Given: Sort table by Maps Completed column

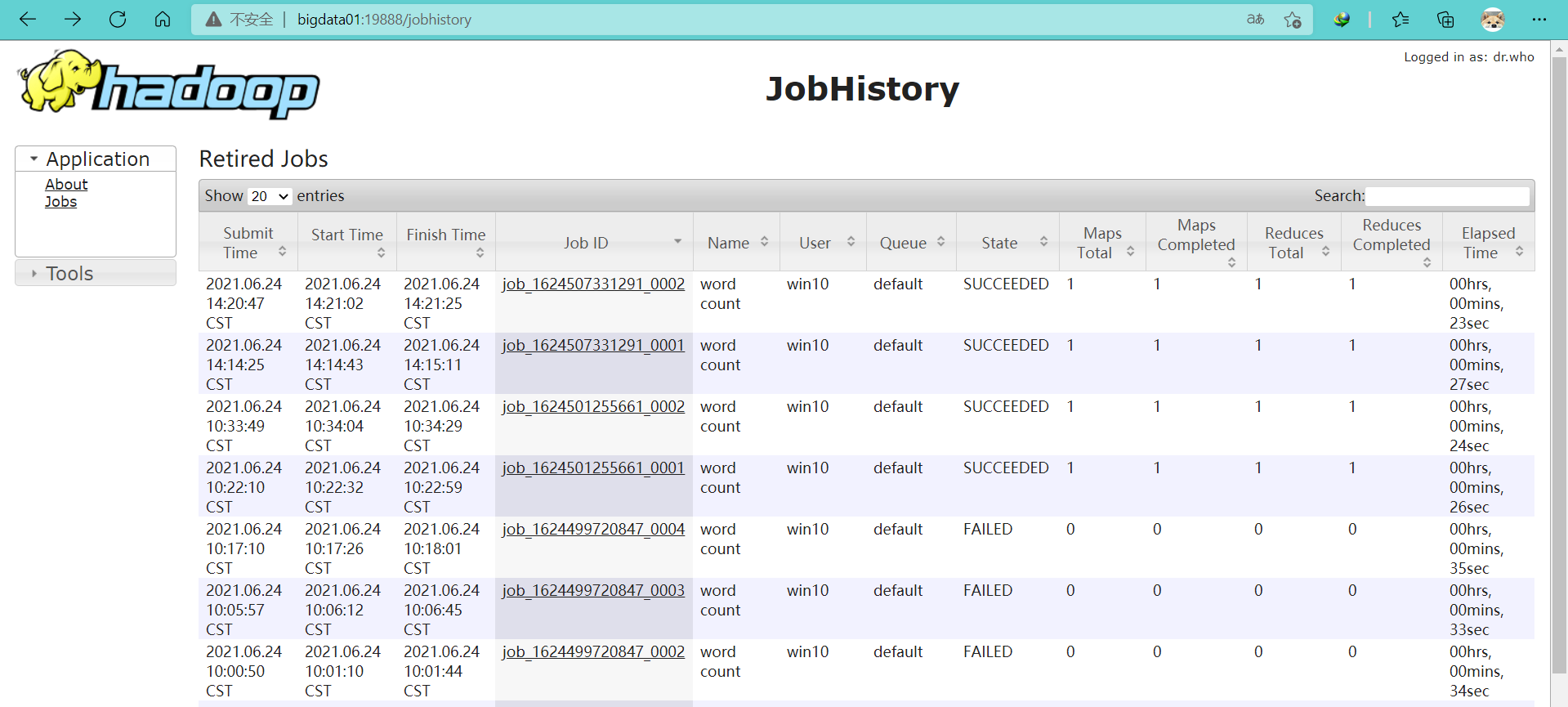Looking at the screenshot, I should click(1196, 242).
